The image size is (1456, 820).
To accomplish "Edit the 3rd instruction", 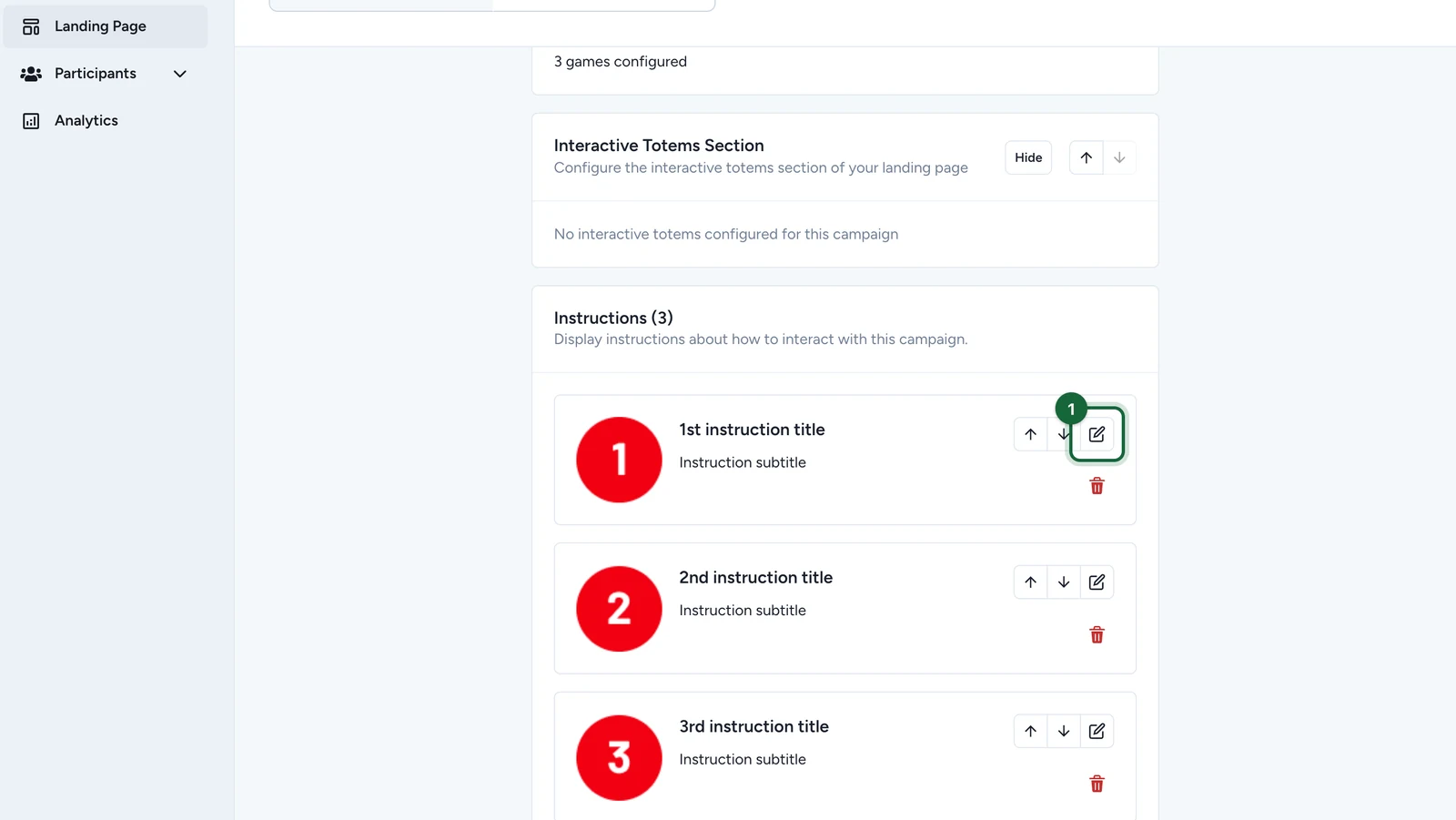I will tap(1097, 731).
